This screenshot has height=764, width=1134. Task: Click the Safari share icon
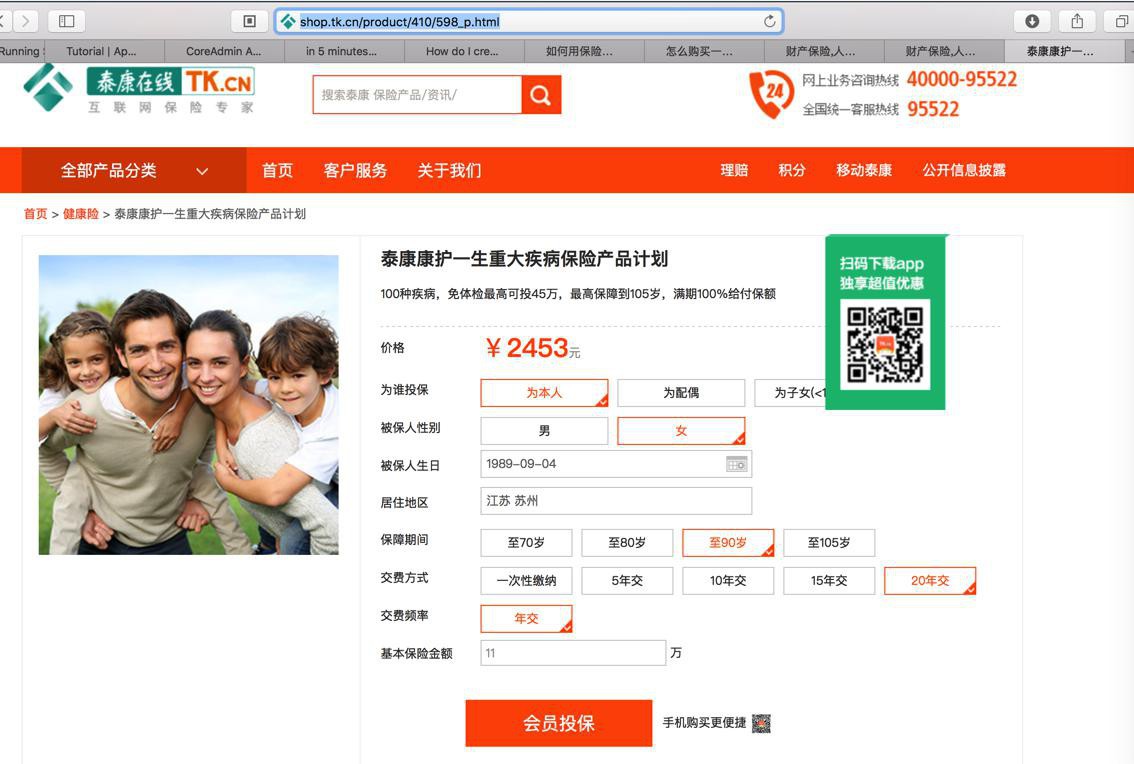(1077, 22)
